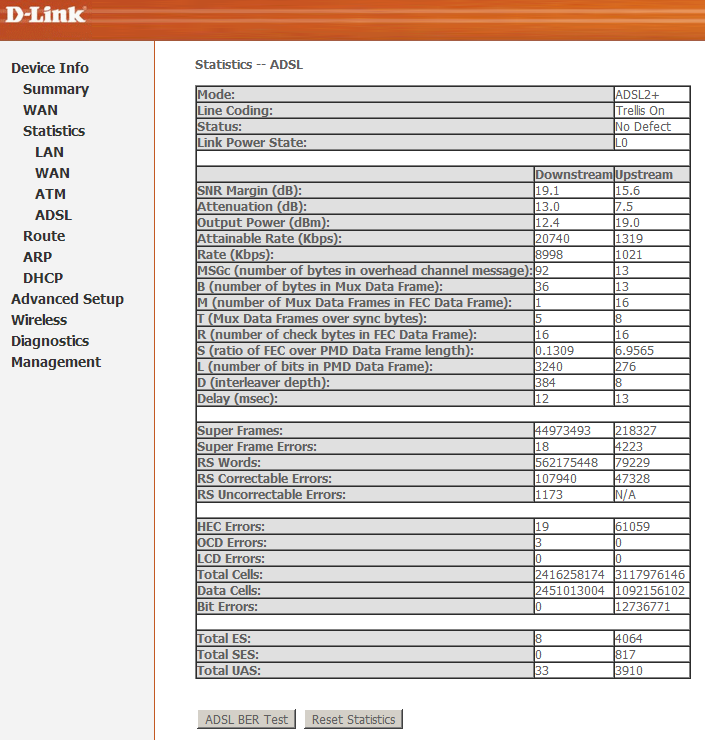Open WAN under the Statistics submenu
Viewport: 705px width, 740px height.
52,173
